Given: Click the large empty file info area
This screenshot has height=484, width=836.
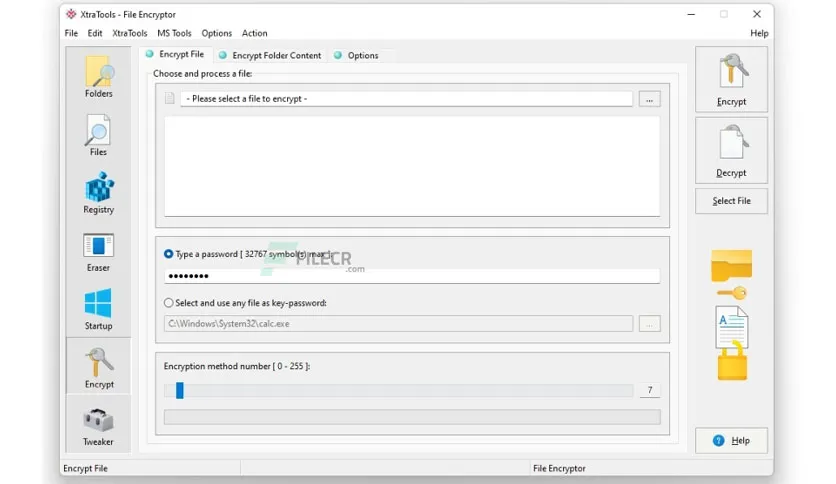Looking at the screenshot, I should 412,166.
